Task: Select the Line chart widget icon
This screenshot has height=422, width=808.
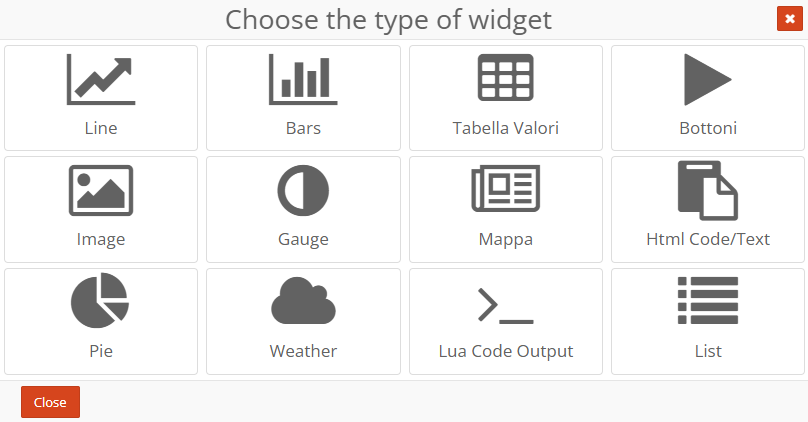Action: (101, 80)
